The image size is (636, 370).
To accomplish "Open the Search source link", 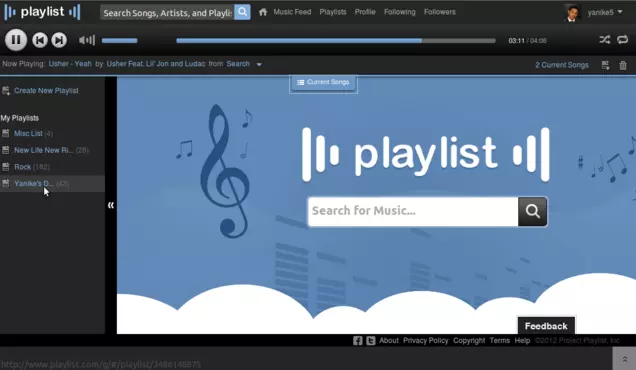I will pos(238,64).
